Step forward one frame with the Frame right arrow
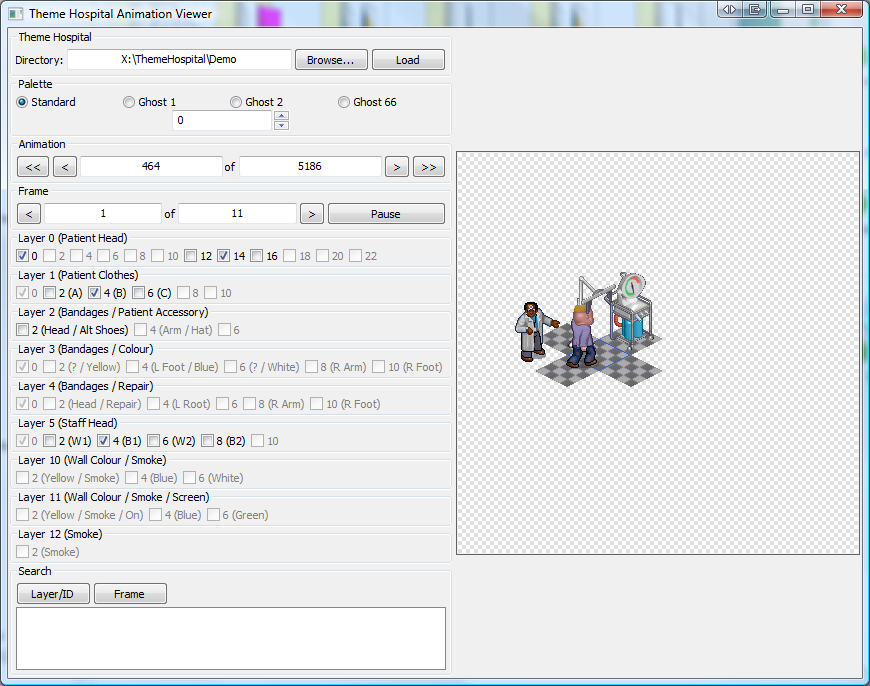The height and width of the screenshot is (686, 870). click(311, 213)
